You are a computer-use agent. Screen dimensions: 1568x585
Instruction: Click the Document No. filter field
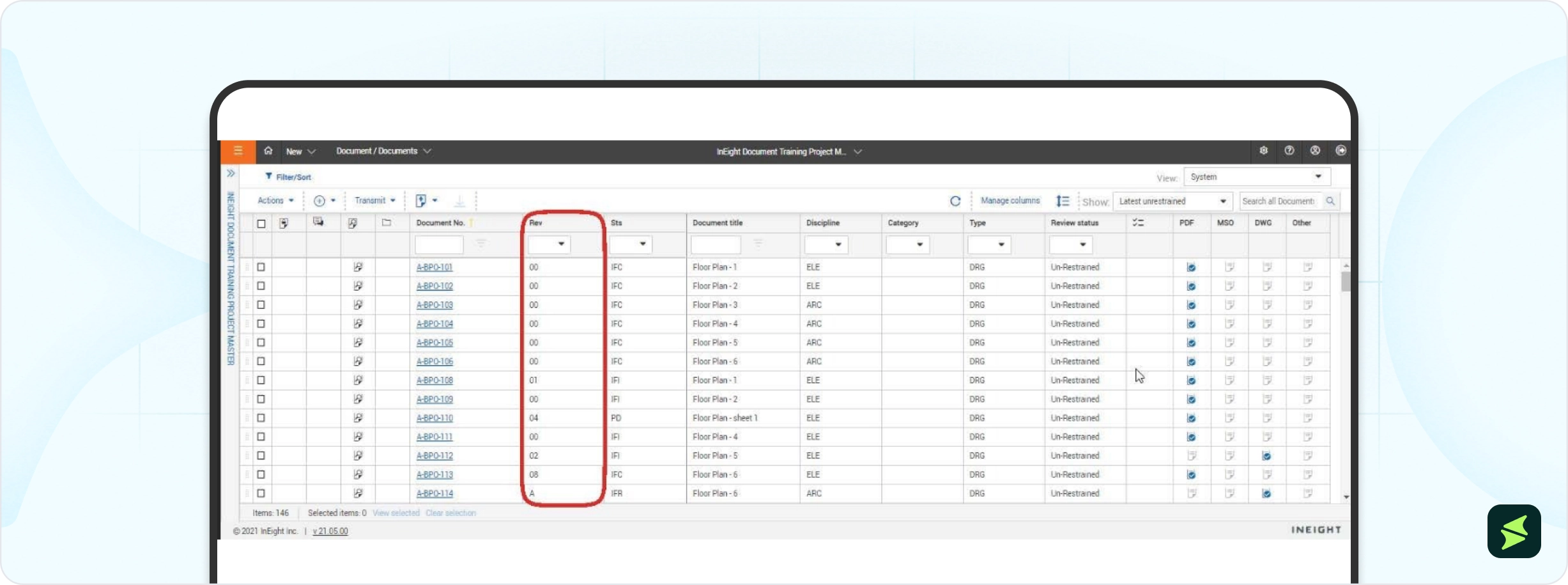[x=439, y=244]
